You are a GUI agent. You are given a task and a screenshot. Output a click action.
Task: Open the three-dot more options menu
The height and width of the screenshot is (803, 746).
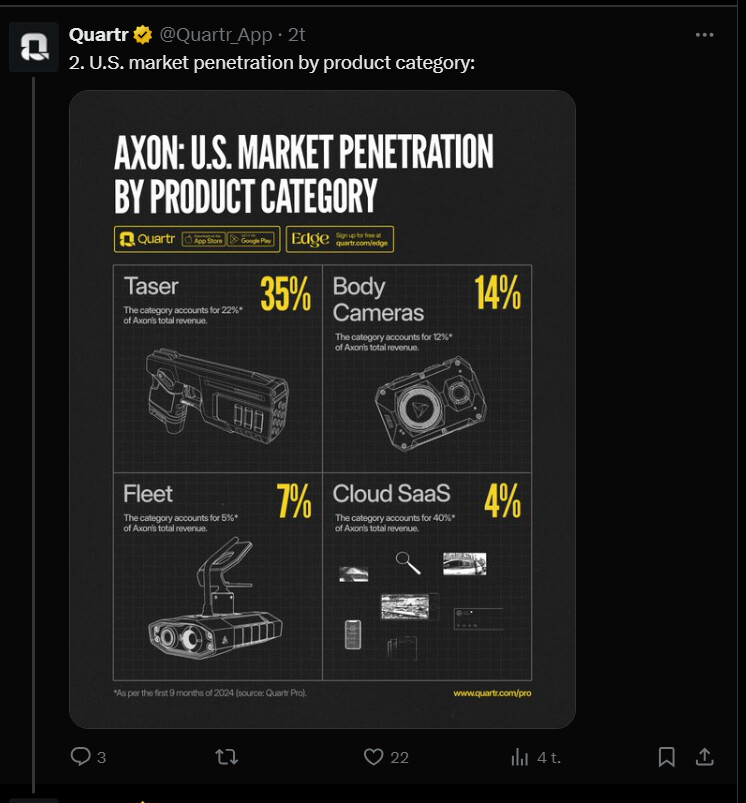pyautogui.click(x=704, y=35)
